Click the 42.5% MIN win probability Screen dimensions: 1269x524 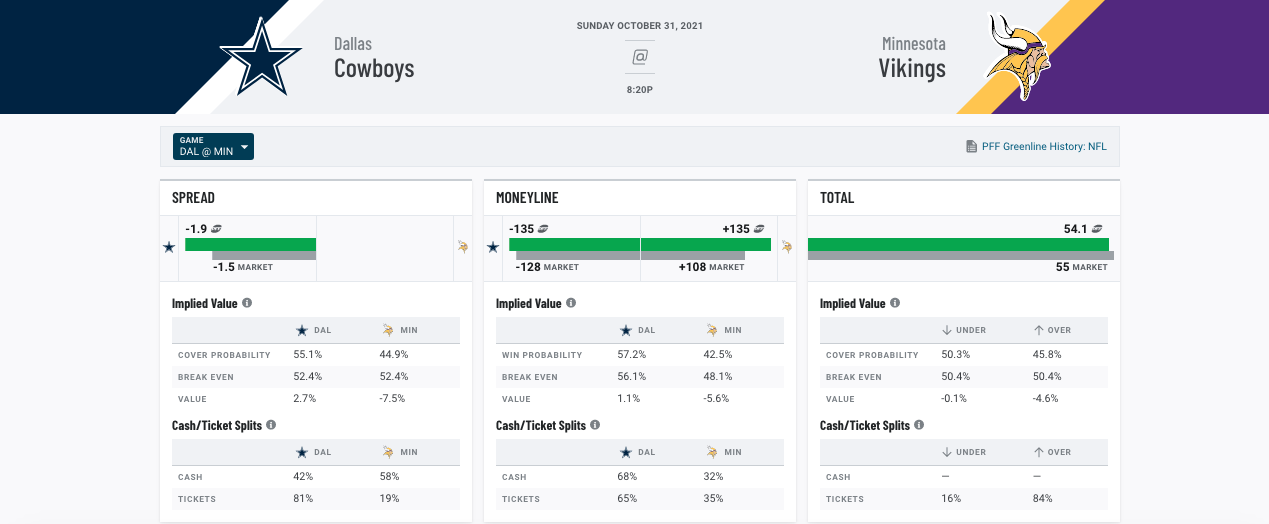coord(718,354)
